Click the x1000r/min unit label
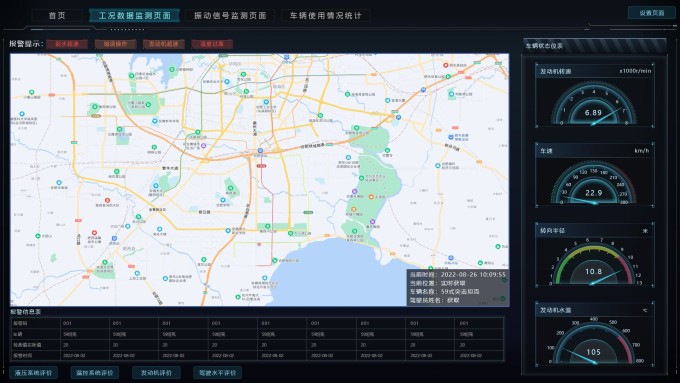Screen dimensions: 680x383 coord(635,71)
